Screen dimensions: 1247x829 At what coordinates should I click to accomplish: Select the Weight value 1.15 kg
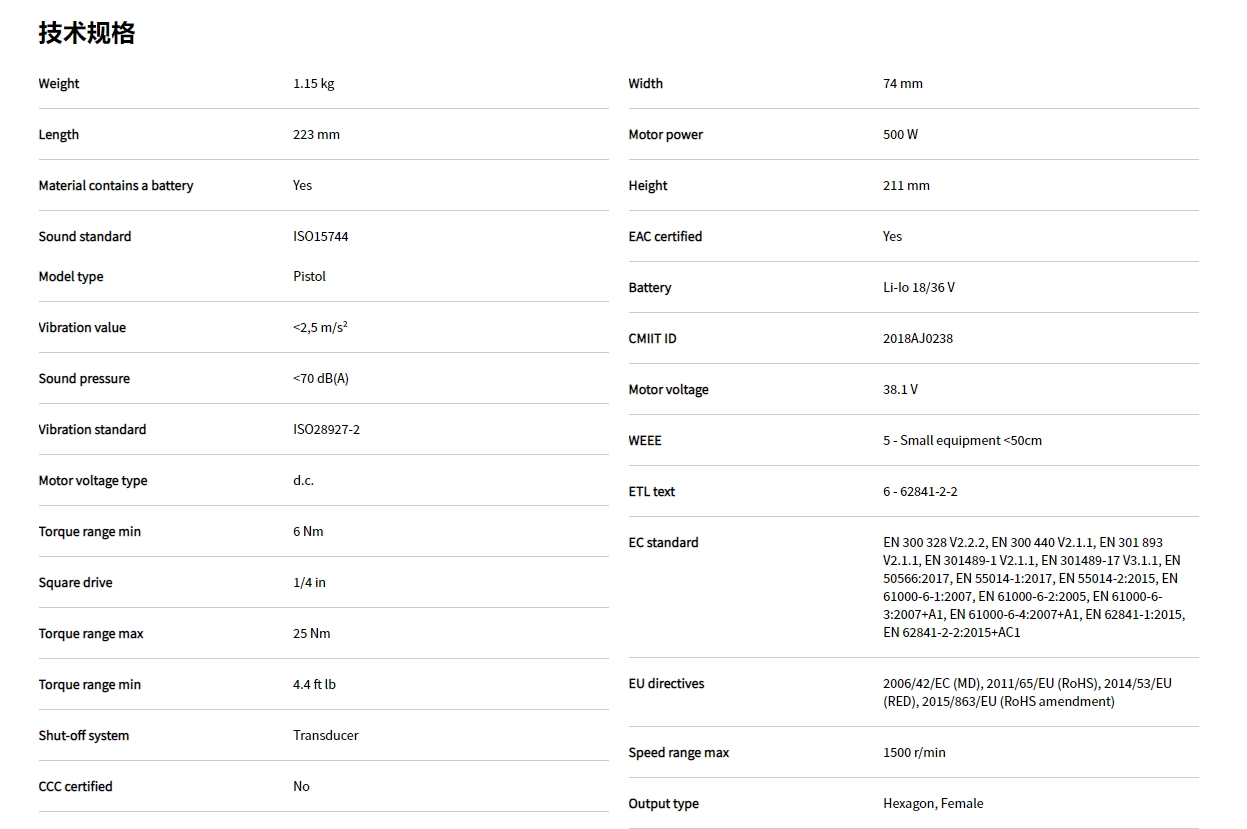pos(313,84)
